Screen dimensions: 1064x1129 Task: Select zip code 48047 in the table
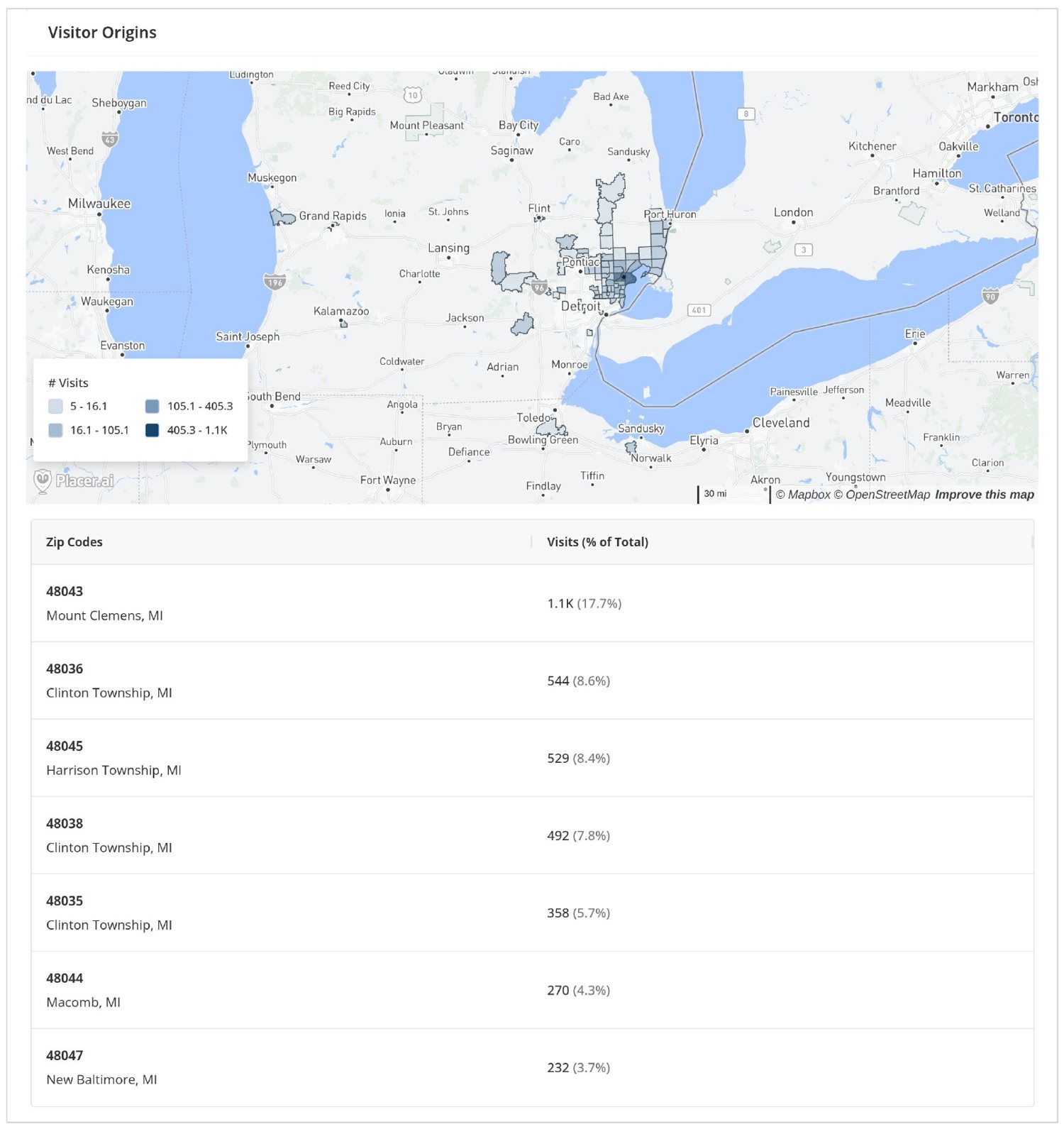65,1055
